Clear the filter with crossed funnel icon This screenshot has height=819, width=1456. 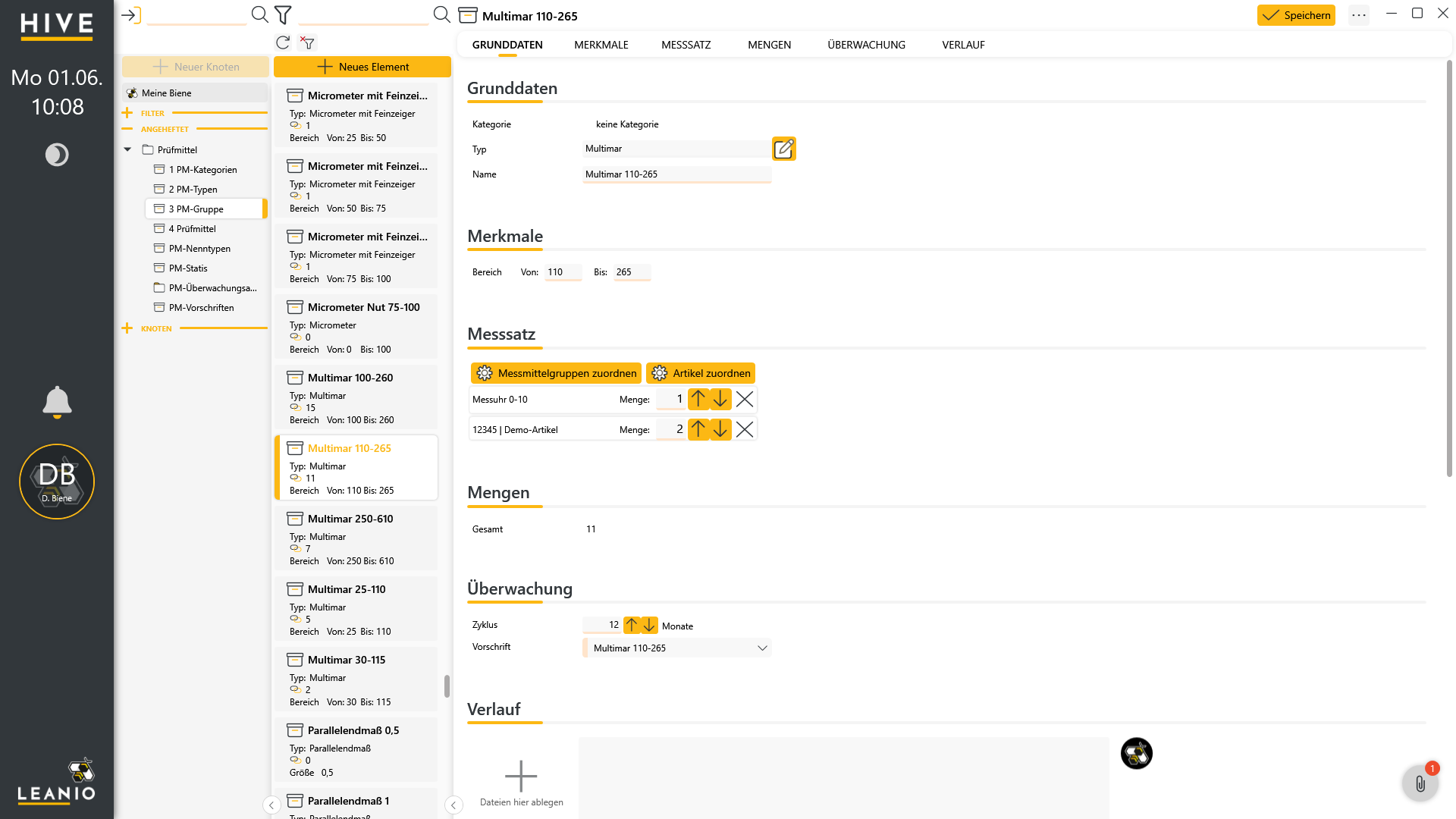coord(307,42)
